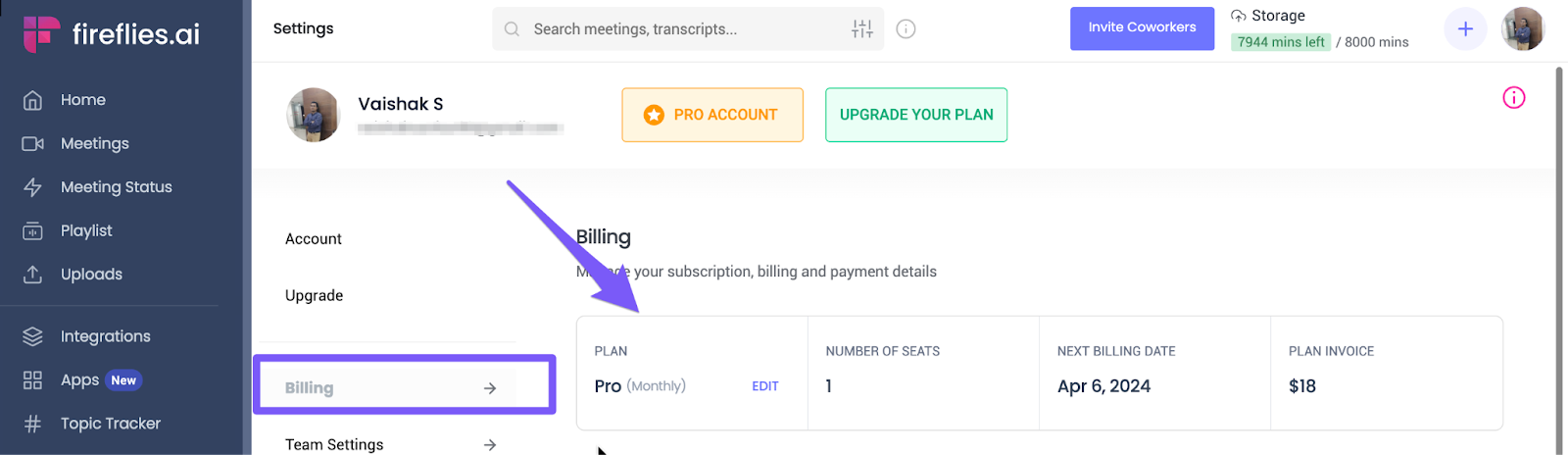This screenshot has width=1568, height=455.
Task: Expand Team Settings arrow
Action: coord(490,445)
